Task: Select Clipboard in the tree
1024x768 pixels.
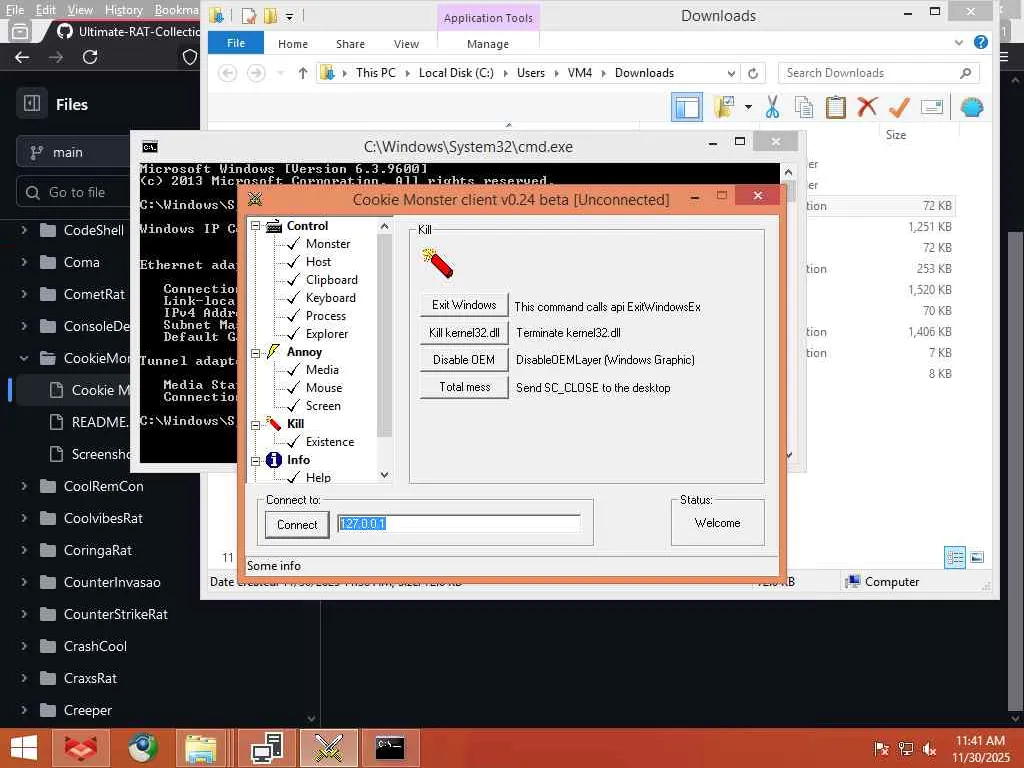Action: (x=332, y=280)
